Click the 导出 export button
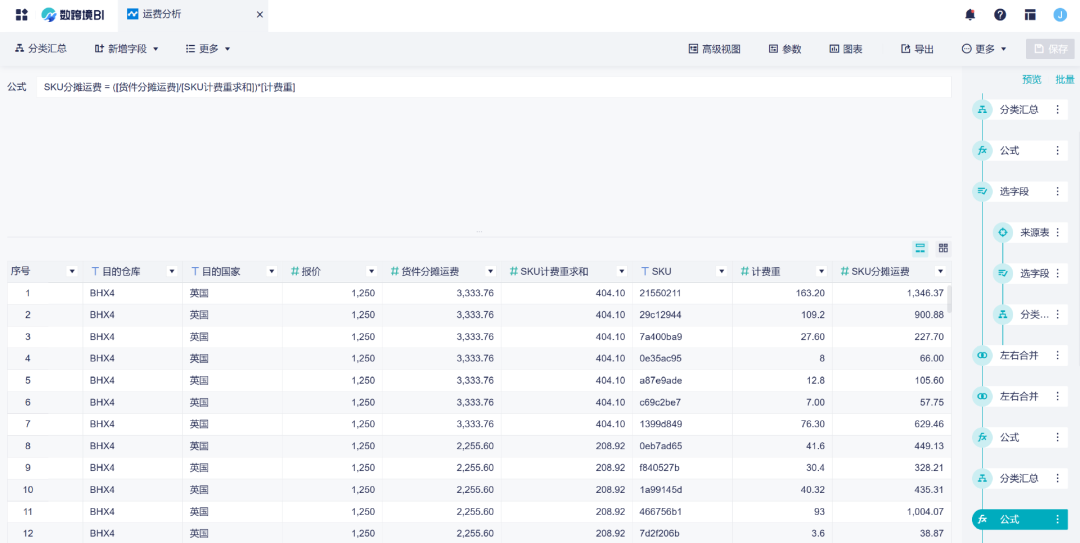This screenshot has width=1080, height=543. tap(917, 49)
